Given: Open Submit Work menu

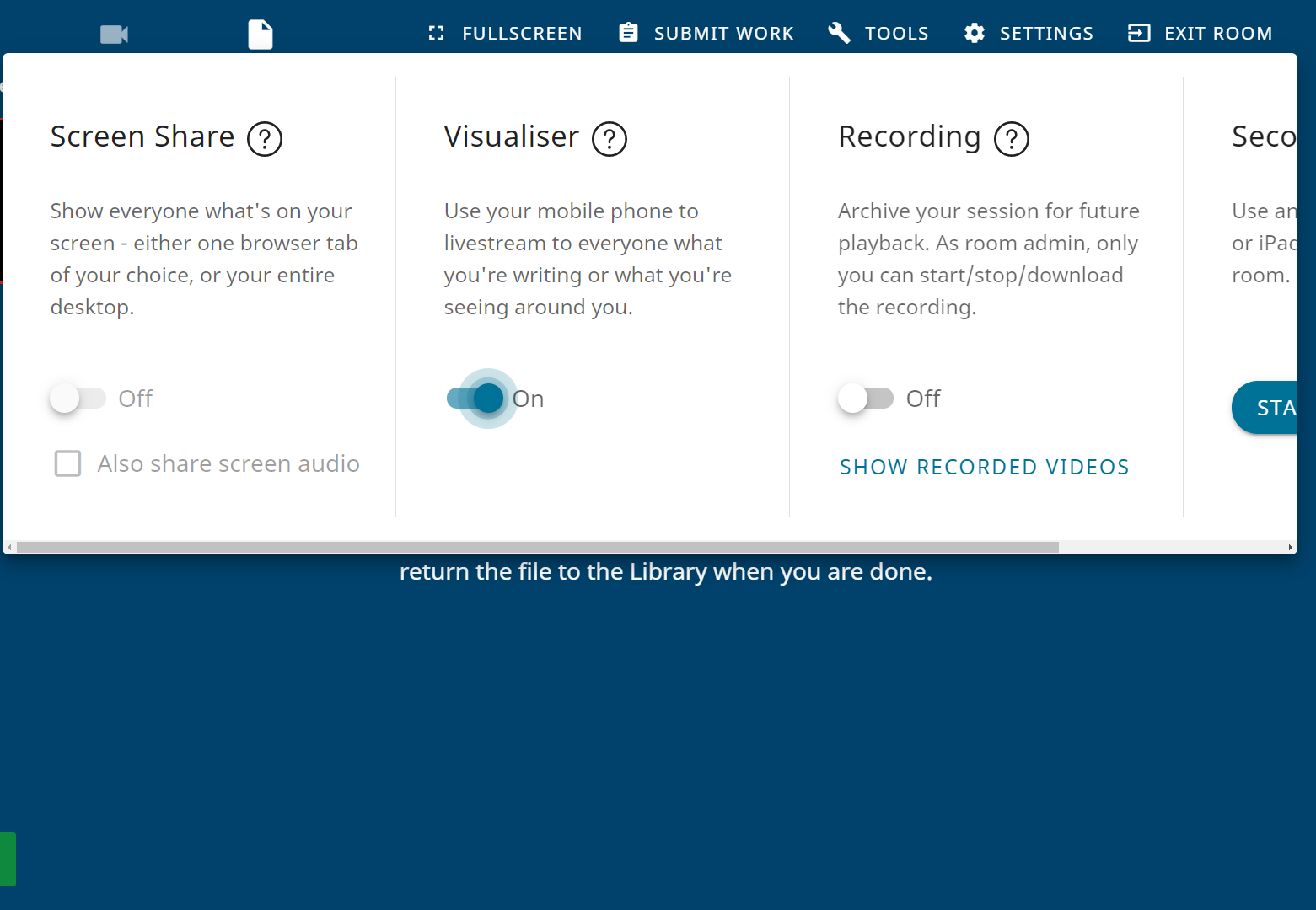Looking at the screenshot, I should tap(706, 34).
